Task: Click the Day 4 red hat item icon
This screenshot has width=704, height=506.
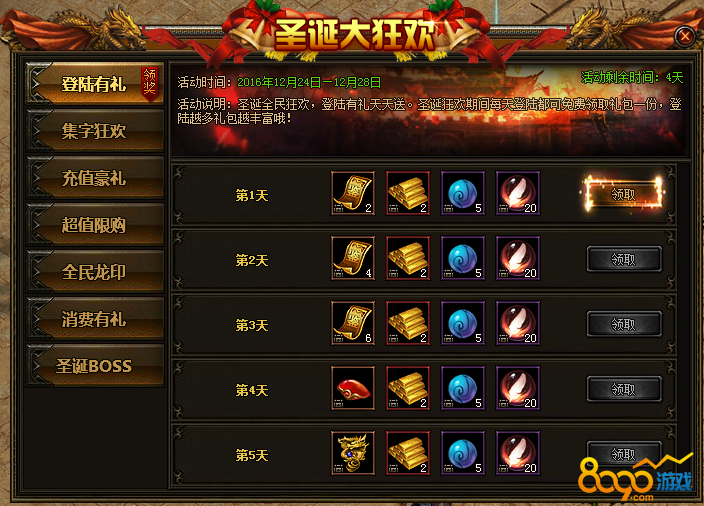Action: click(x=353, y=388)
